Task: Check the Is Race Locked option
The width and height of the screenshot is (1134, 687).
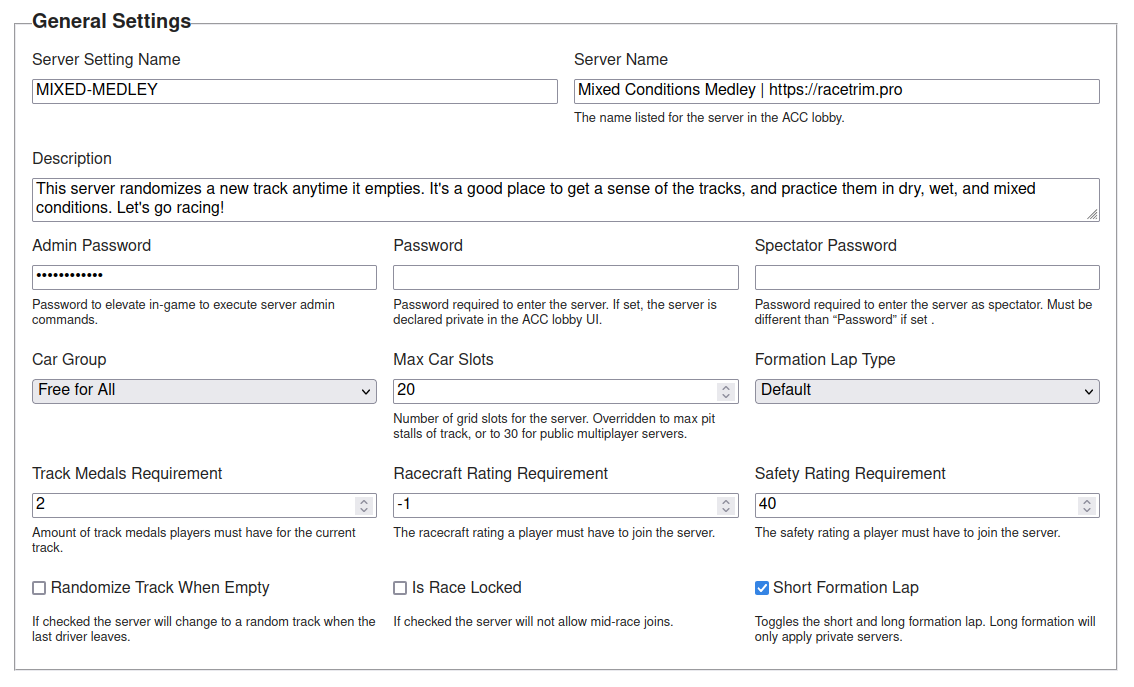Action: pos(400,588)
